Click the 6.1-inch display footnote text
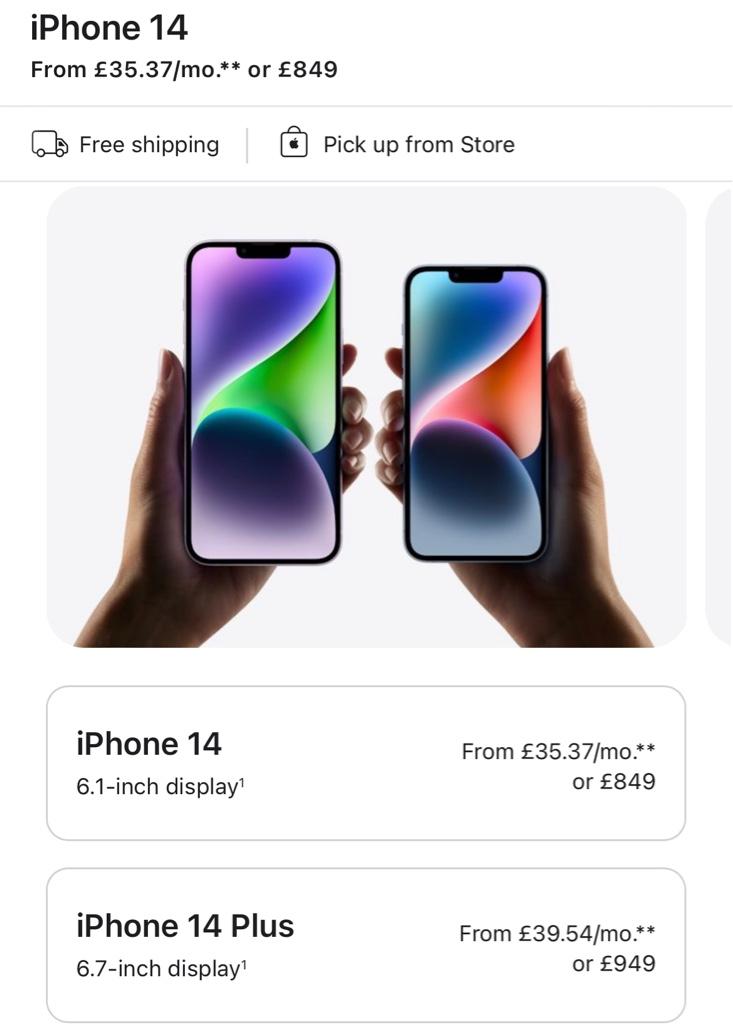This screenshot has width=733, height=1024. (160, 786)
